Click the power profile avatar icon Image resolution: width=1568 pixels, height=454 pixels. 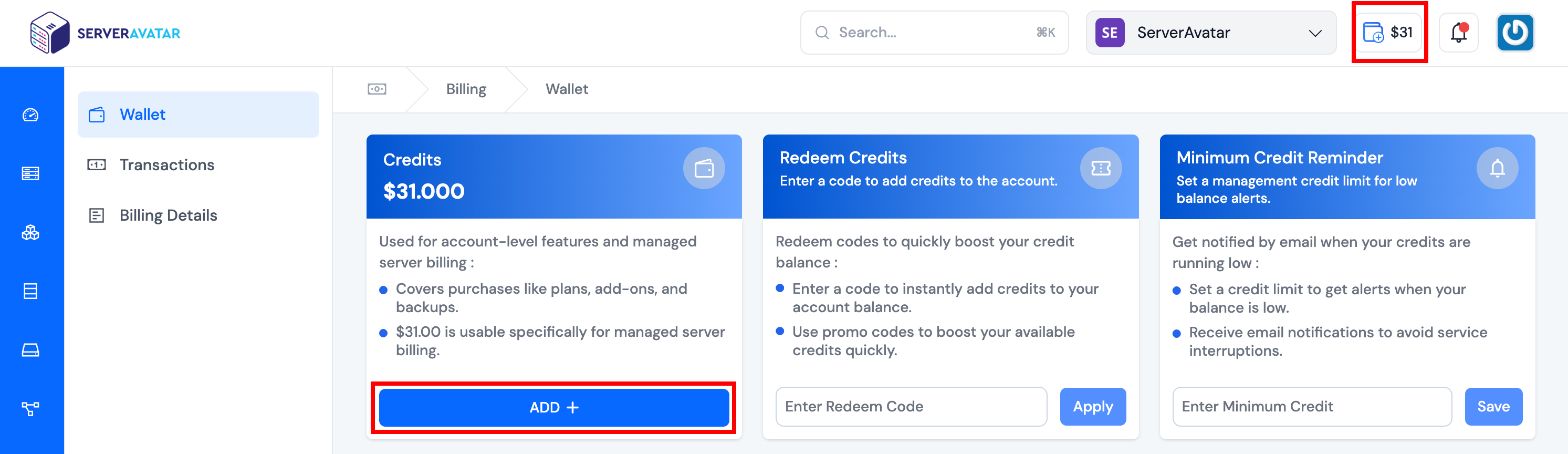[x=1514, y=33]
